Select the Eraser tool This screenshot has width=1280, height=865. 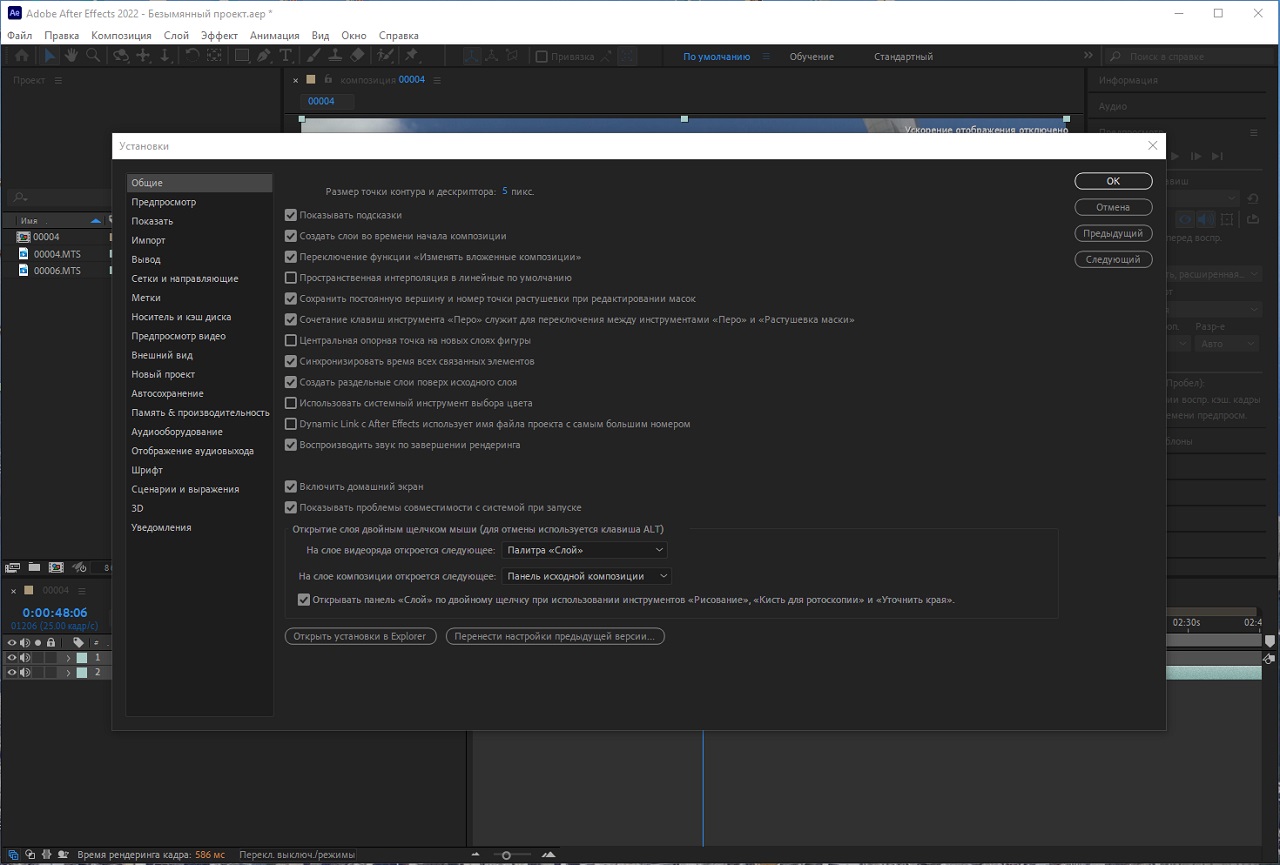(358, 56)
